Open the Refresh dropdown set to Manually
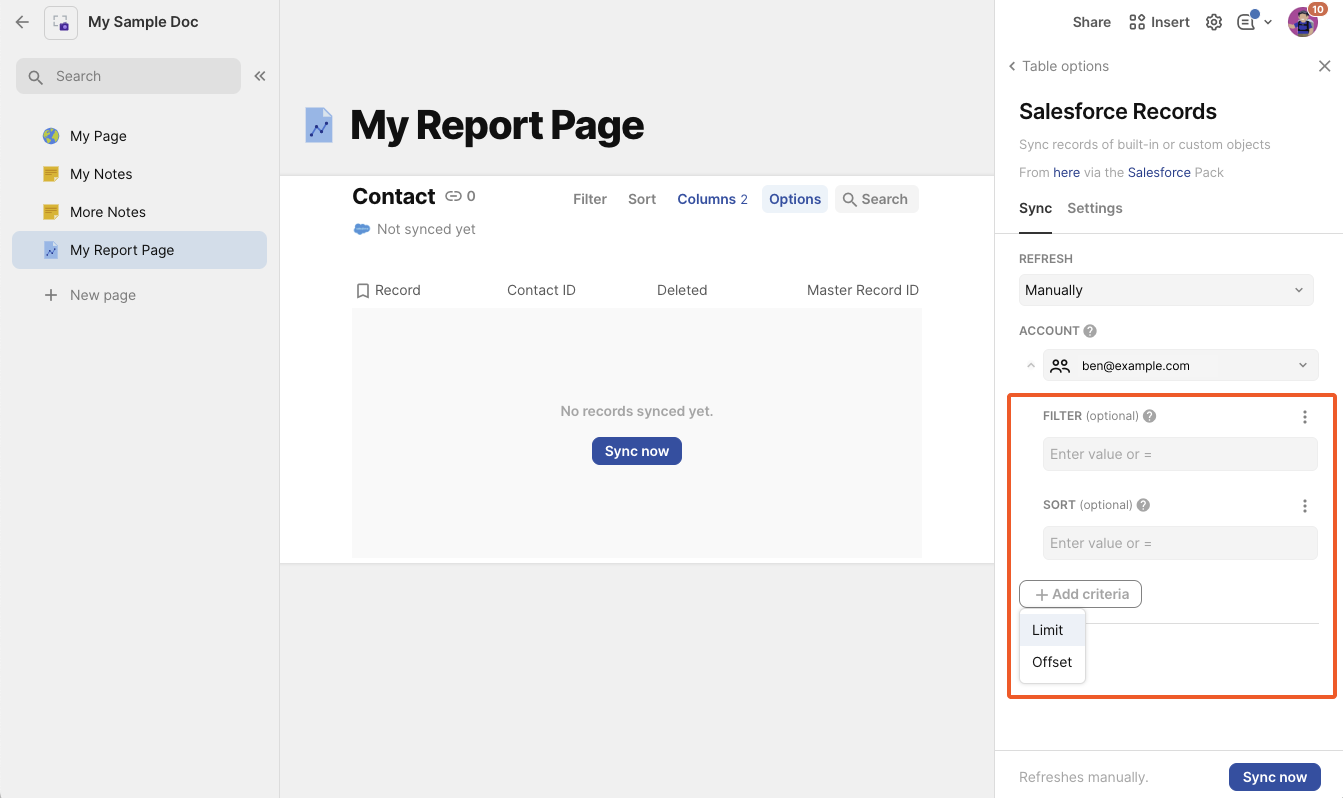Screen dimensions: 1343x798 (x=1166, y=290)
